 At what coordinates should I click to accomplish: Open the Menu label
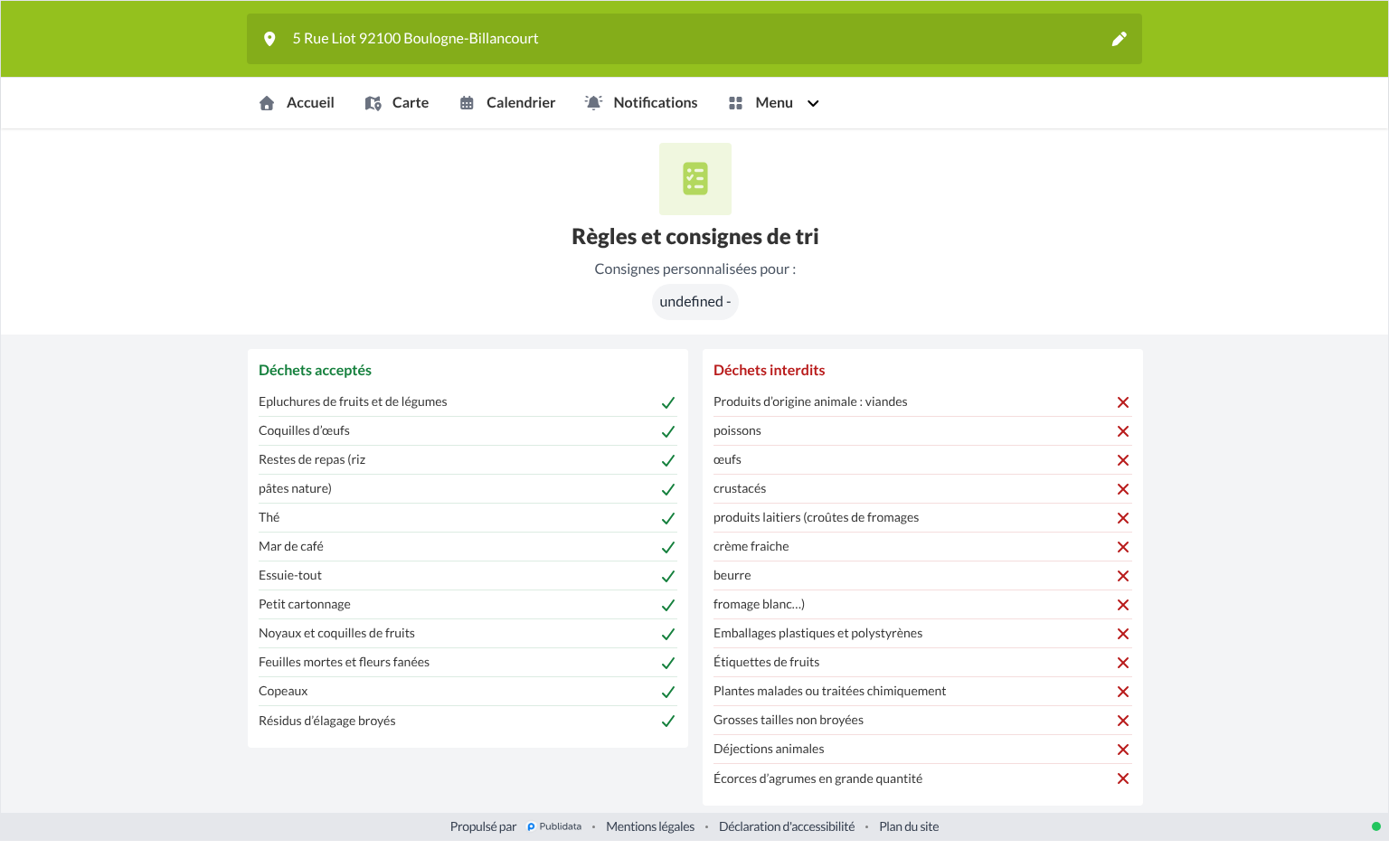click(x=774, y=103)
